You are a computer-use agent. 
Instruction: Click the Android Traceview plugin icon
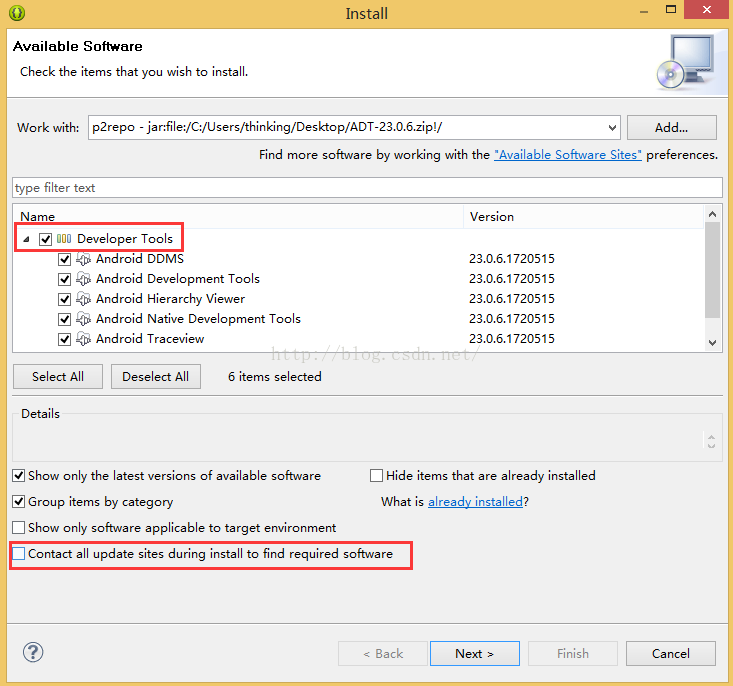tap(83, 339)
